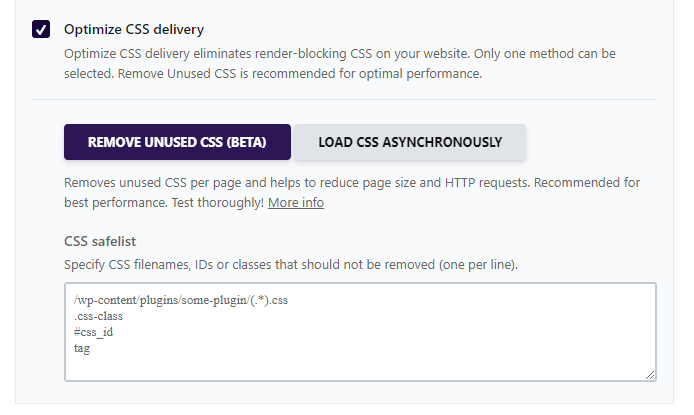This screenshot has width=694, height=415.
Task: Click the Test thoroughly! text before More info
Action: pos(217,203)
